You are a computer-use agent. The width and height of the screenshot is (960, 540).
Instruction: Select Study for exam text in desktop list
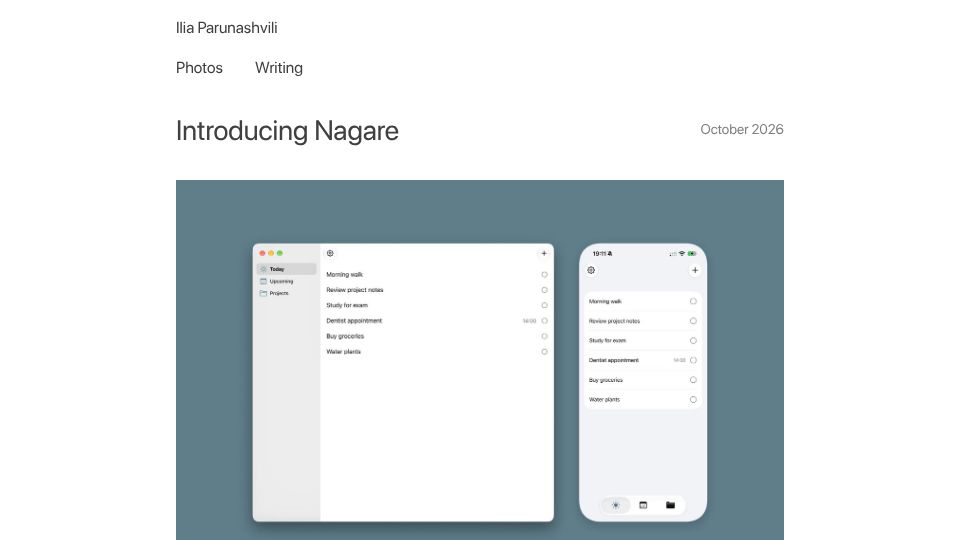point(347,306)
